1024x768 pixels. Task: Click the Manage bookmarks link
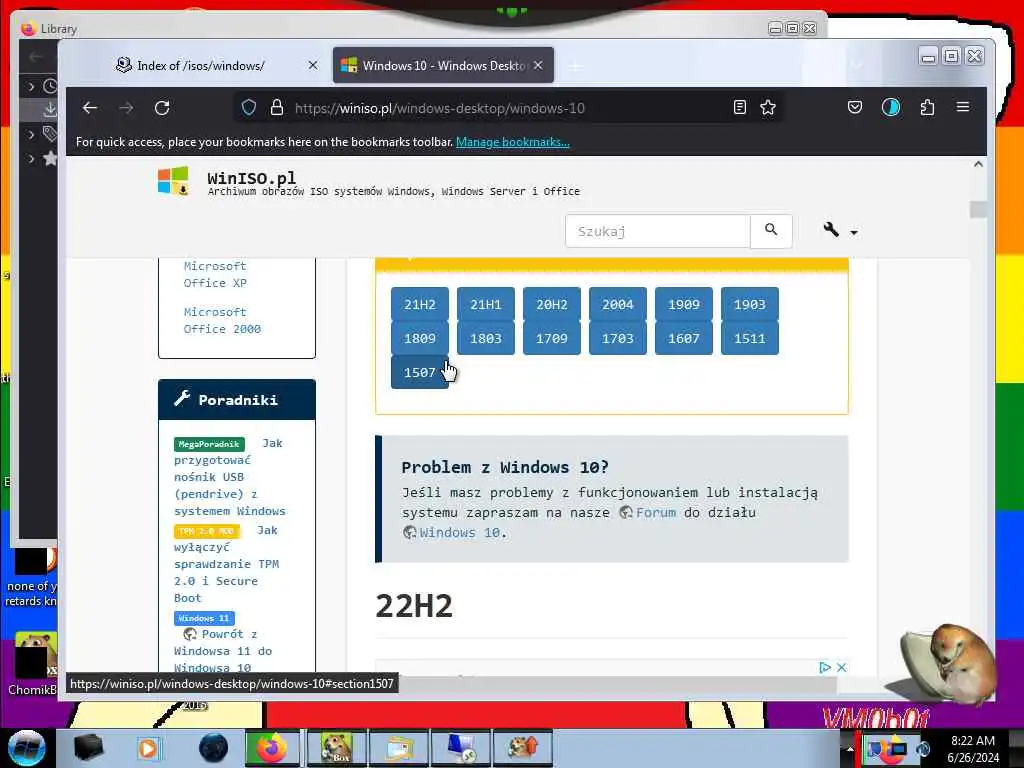(x=513, y=142)
